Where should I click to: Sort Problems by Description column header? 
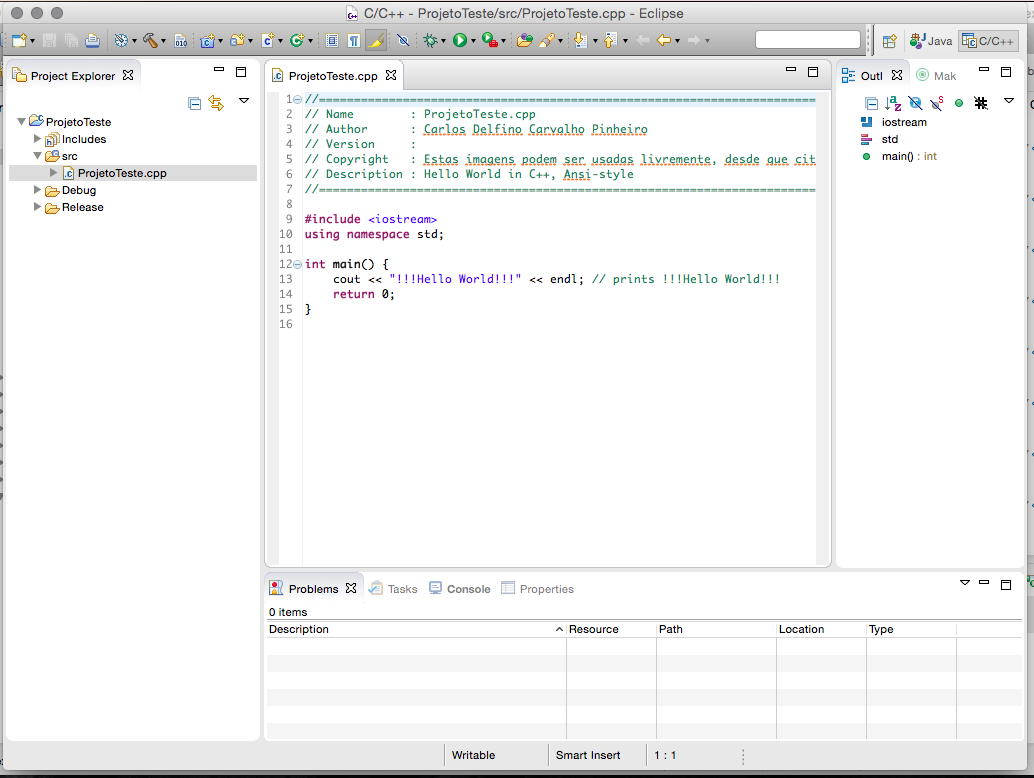tap(416, 629)
